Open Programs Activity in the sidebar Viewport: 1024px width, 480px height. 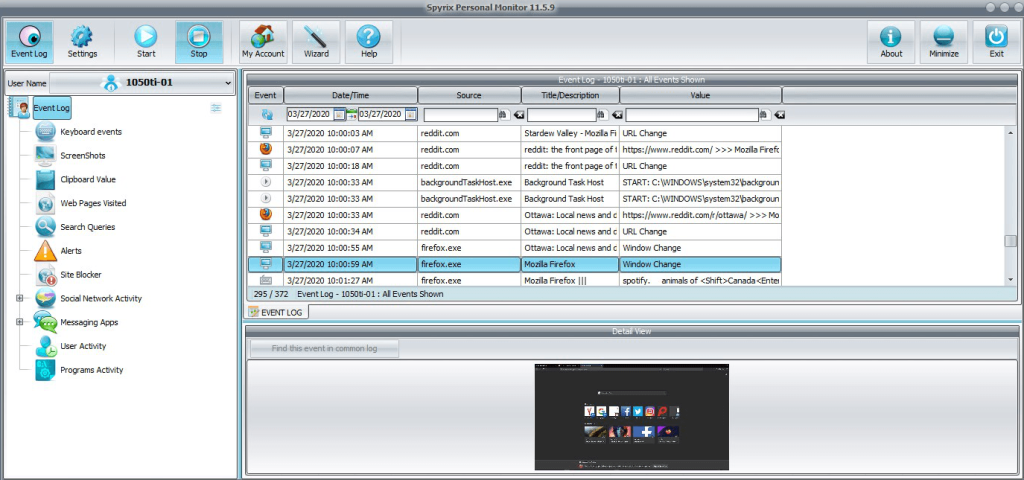coord(91,370)
